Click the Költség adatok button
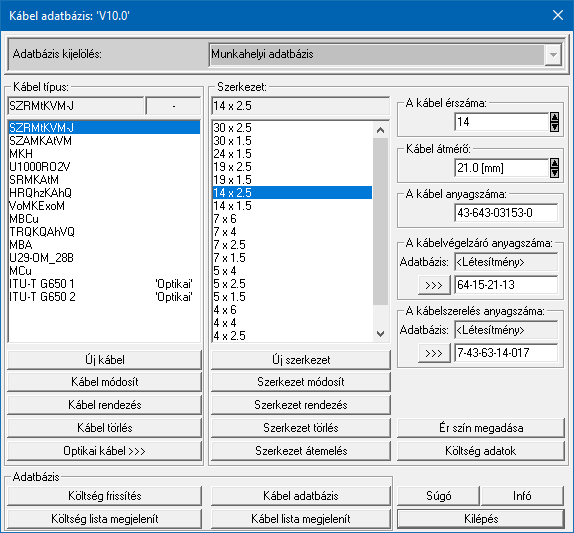Viewport: 574px width, 533px height. pos(481,451)
